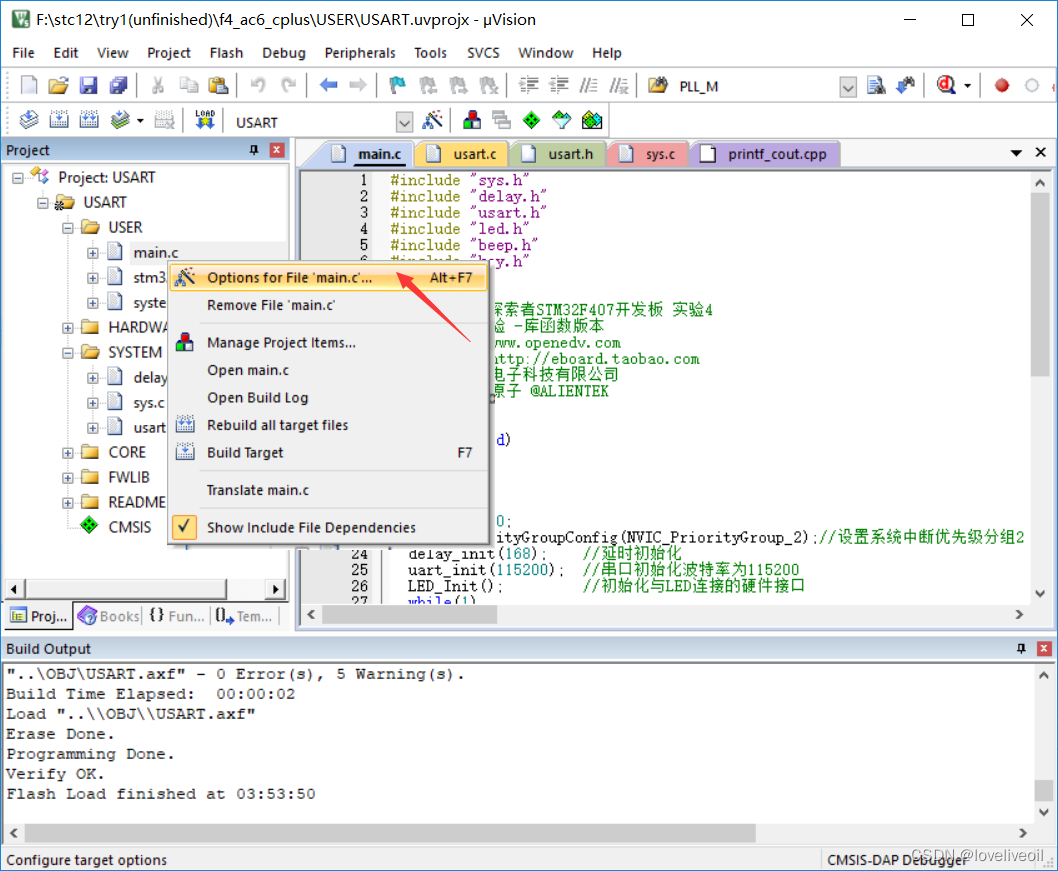Collapse the USER folder in the tree
This screenshot has width=1058, height=871.
(67, 228)
